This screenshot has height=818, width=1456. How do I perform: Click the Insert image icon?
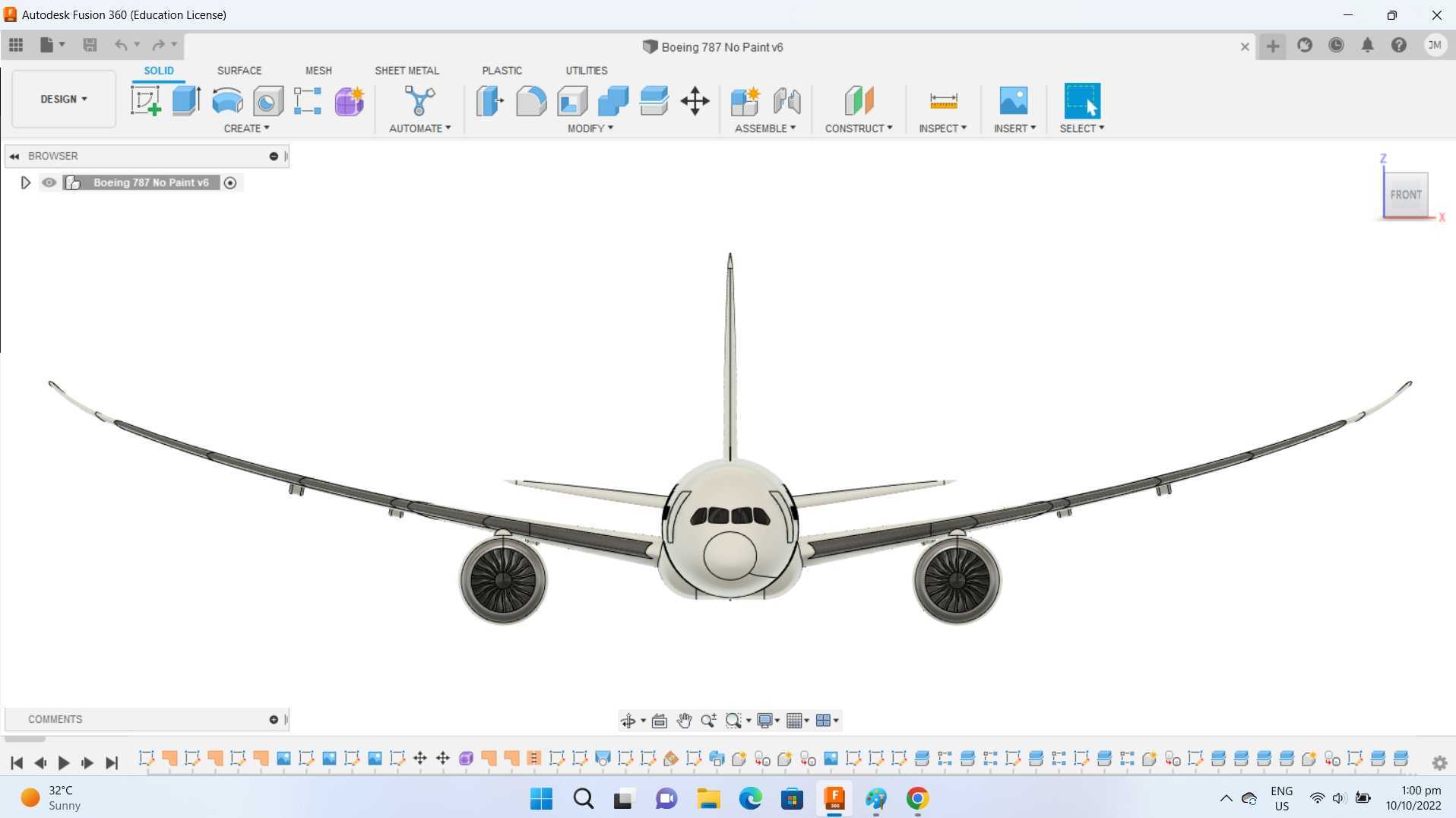click(1014, 100)
